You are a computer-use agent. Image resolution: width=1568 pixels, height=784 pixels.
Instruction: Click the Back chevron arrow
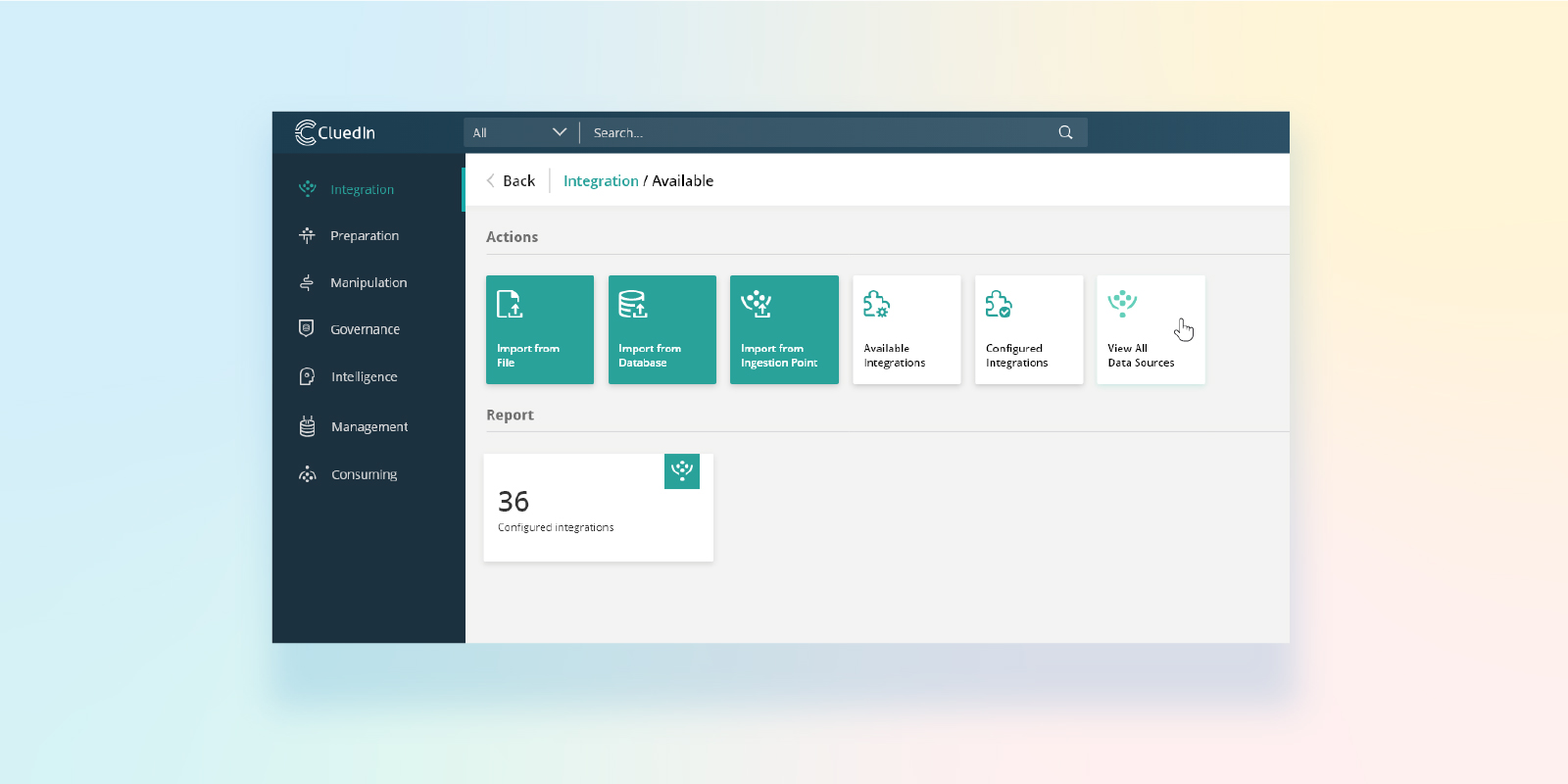[490, 180]
